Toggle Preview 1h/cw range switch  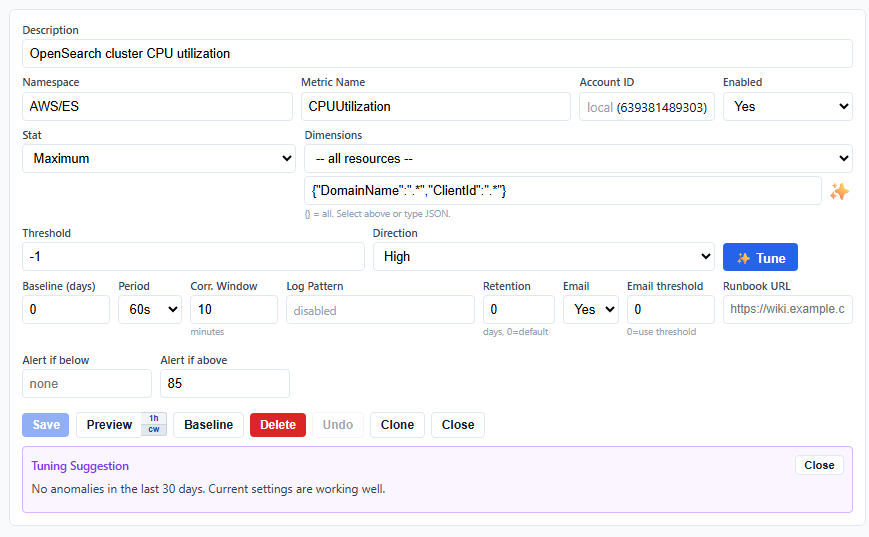[x=154, y=425]
